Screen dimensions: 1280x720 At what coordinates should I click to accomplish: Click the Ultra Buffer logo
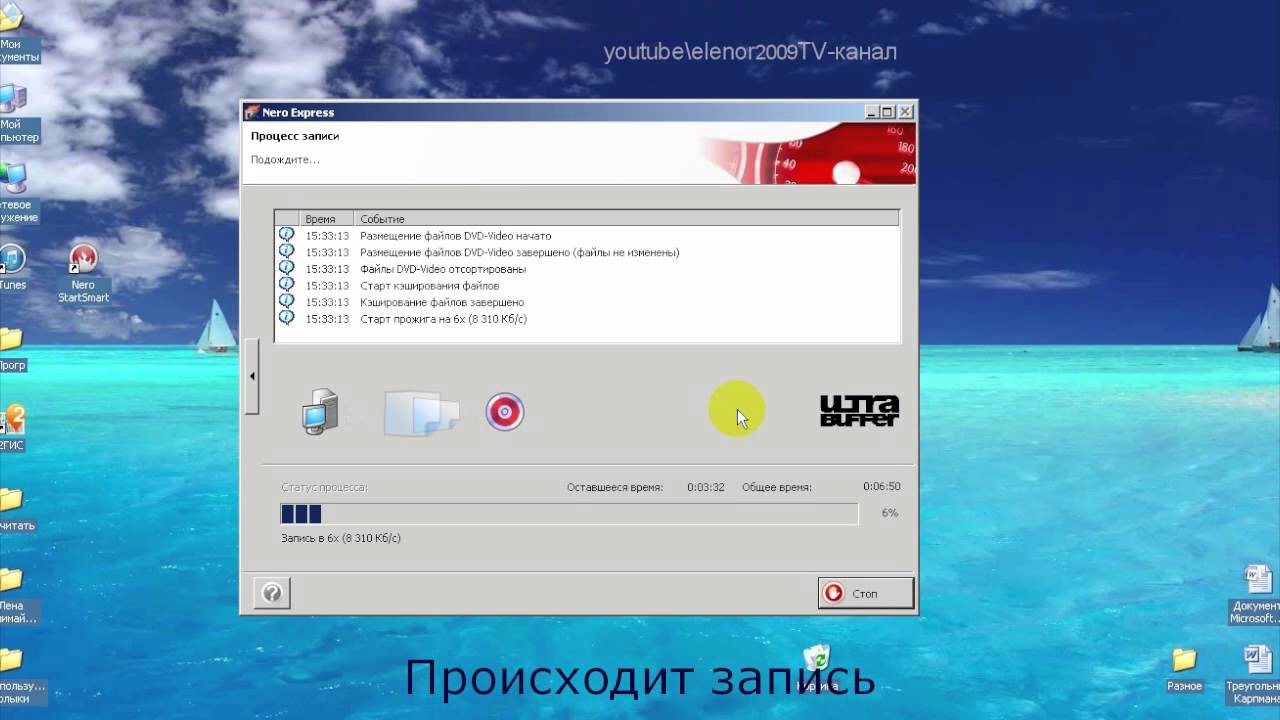coord(859,411)
